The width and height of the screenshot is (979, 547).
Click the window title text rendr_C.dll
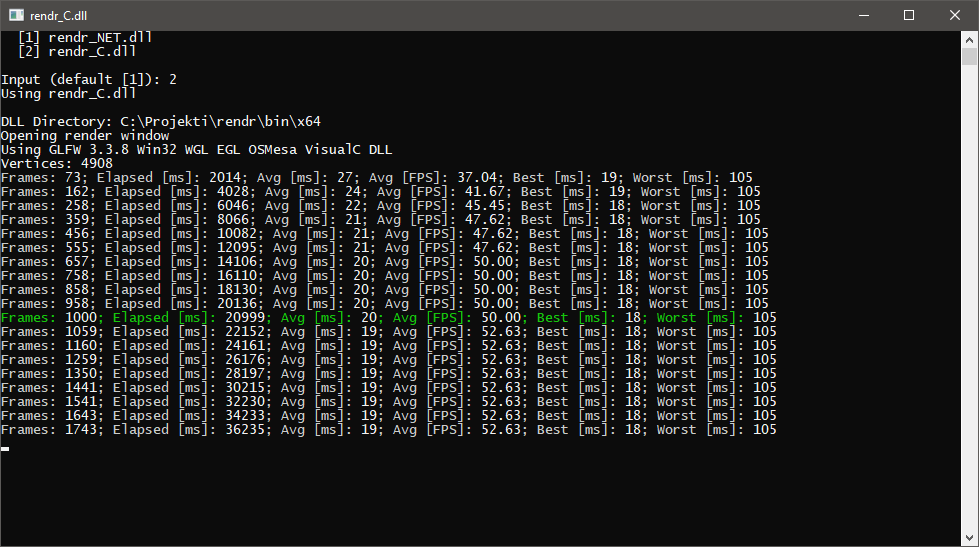(x=59, y=16)
